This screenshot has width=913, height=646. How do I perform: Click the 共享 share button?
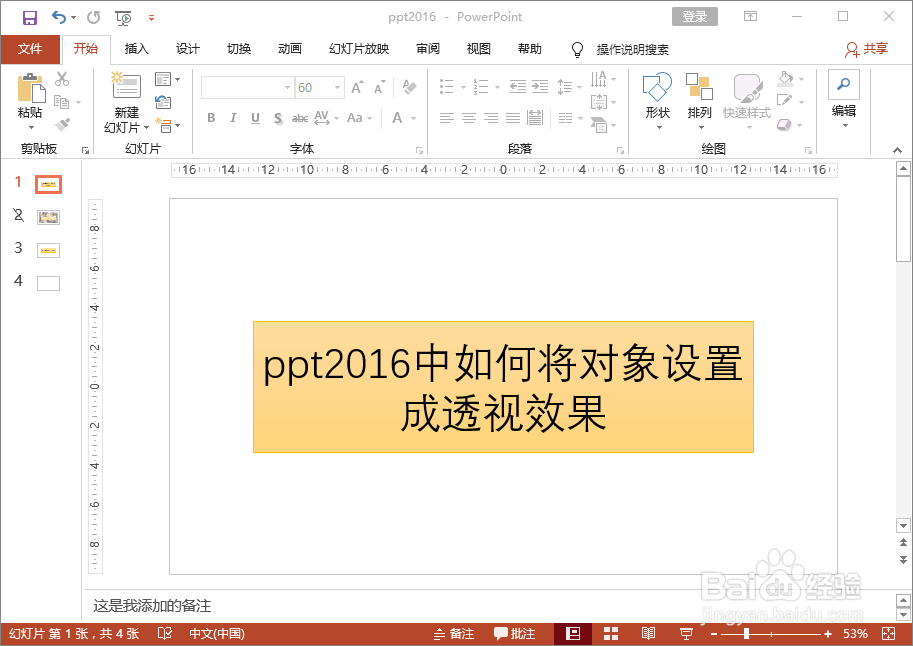click(x=866, y=50)
